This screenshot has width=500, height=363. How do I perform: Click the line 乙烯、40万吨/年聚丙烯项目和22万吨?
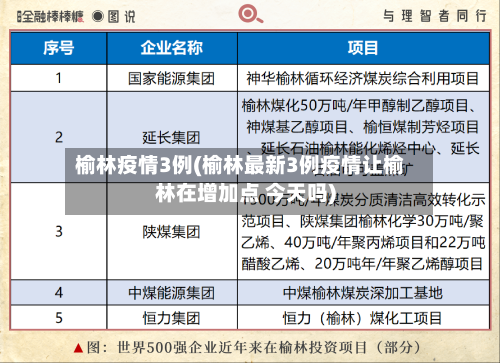[x=363, y=242]
